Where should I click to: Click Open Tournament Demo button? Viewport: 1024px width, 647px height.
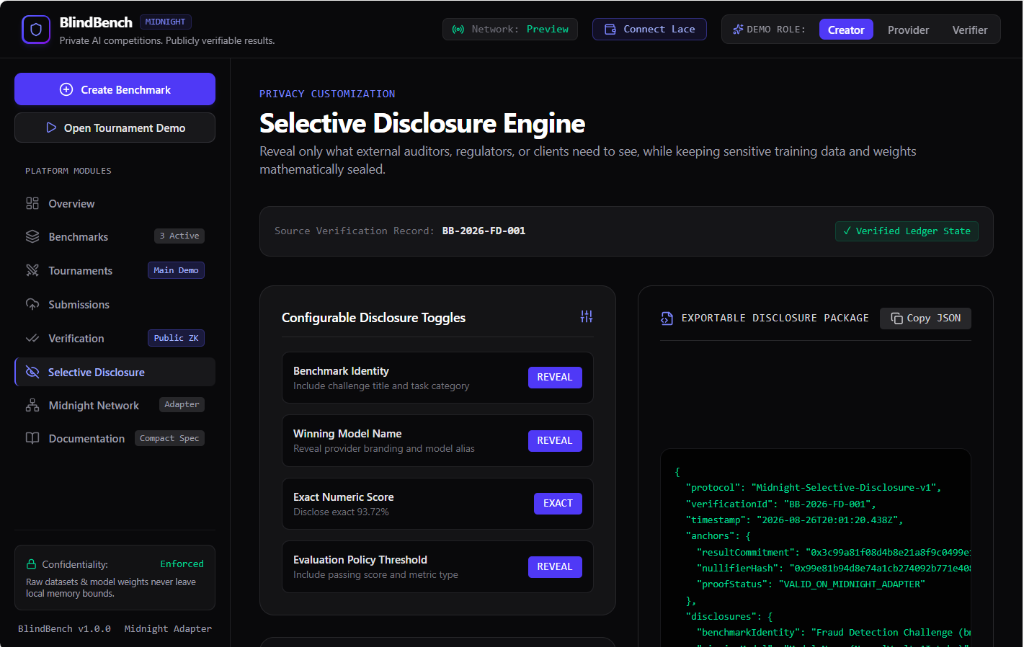pyautogui.click(x=115, y=127)
